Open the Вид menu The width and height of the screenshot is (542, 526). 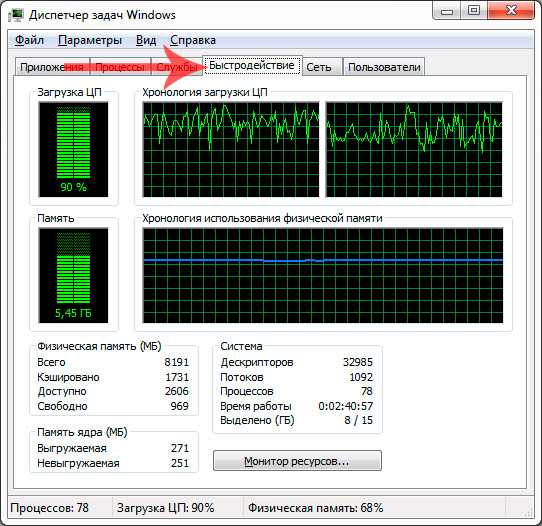click(146, 40)
